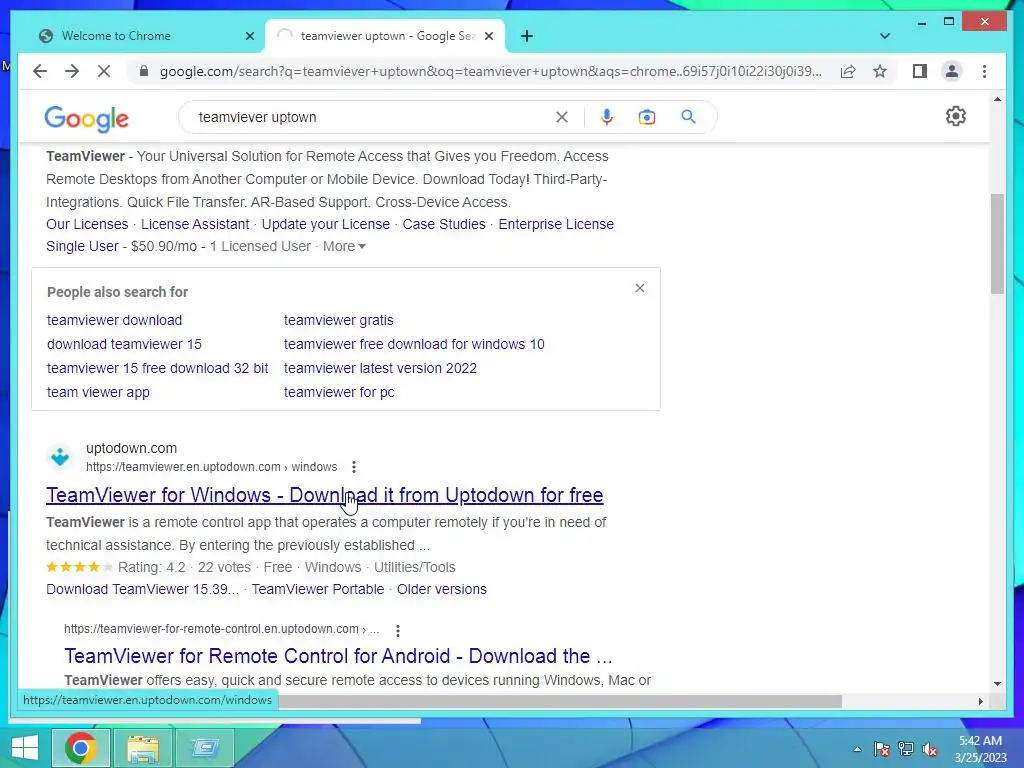Click the padlock site info icon
This screenshot has height=768, width=1024.
point(144,71)
